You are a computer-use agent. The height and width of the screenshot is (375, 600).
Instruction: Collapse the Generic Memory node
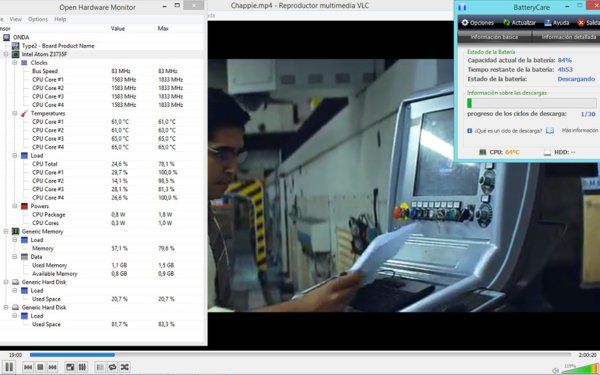[6, 232]
